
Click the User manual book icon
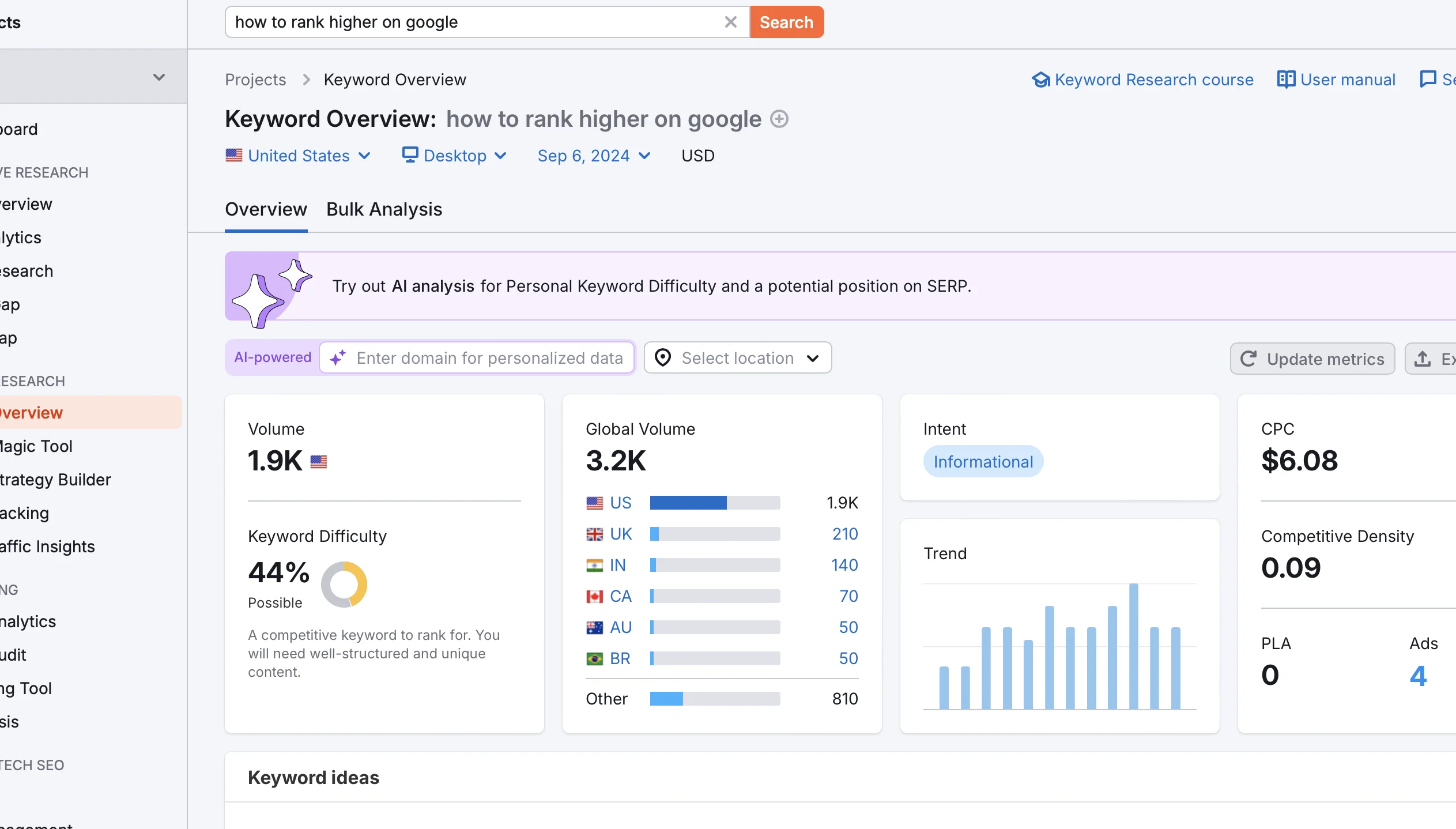pos(1286,79)
